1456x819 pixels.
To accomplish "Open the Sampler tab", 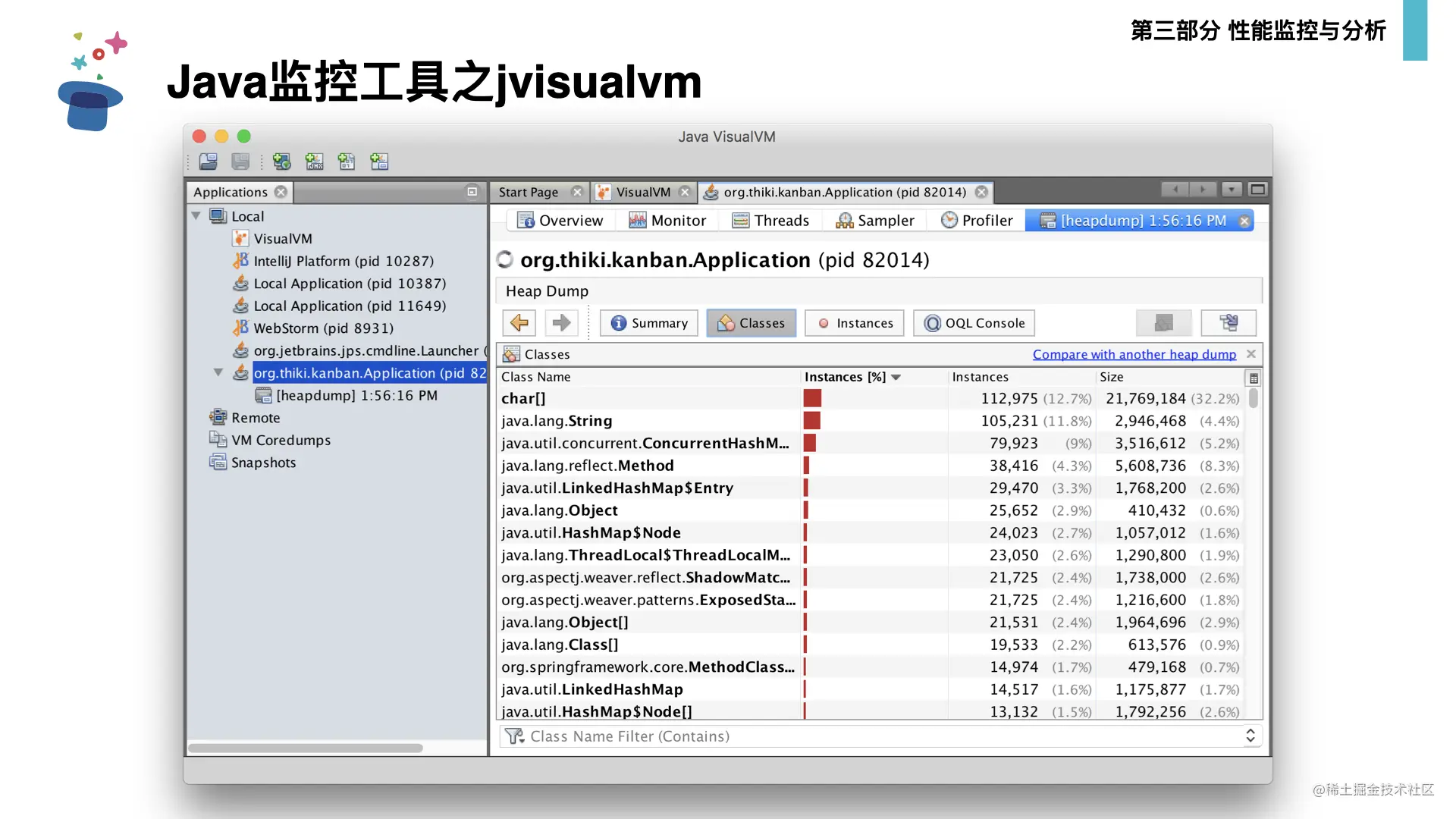I will 874,220.
